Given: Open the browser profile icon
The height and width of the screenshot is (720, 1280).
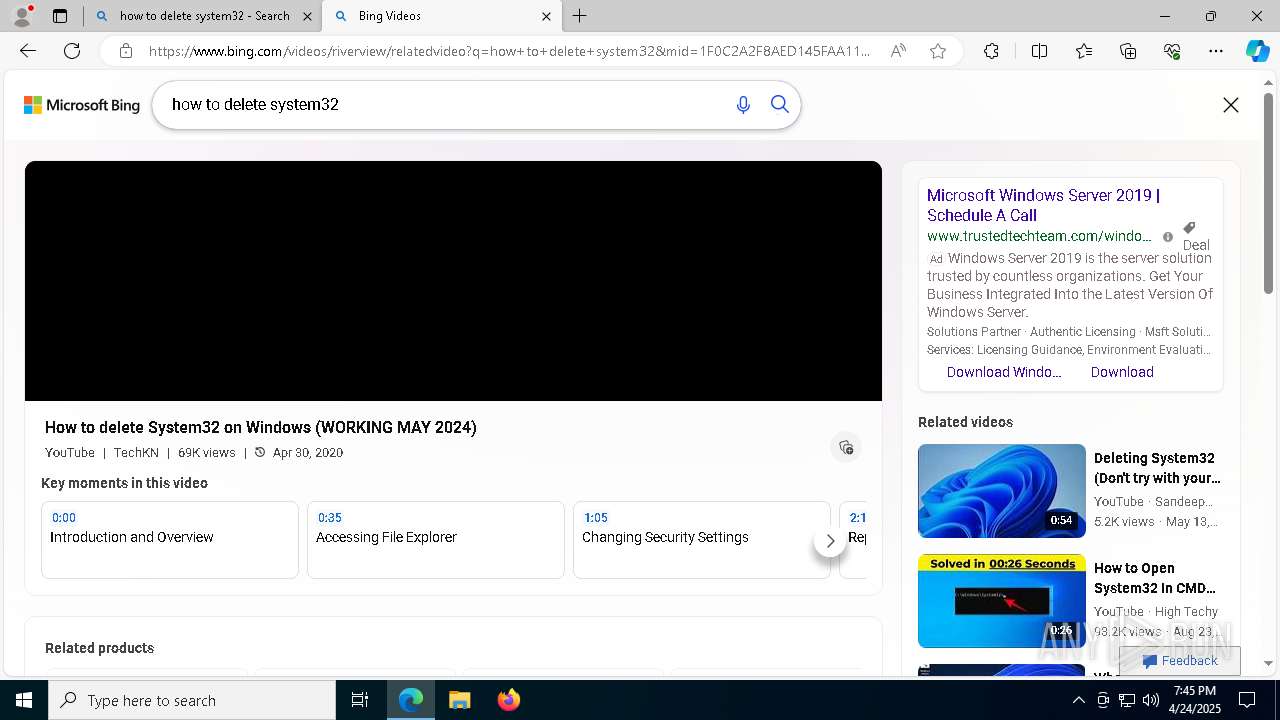Looking at the screenshot, I should [22, 16].
